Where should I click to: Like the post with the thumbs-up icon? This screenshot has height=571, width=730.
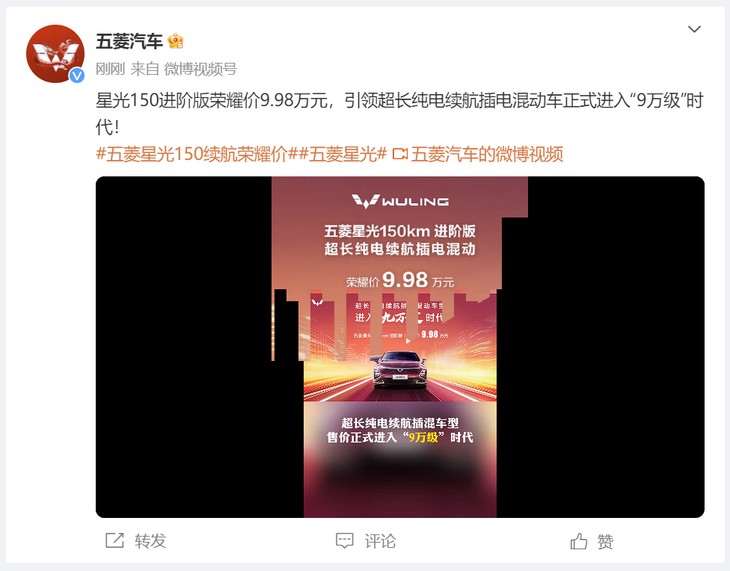[x=579, y=541]
